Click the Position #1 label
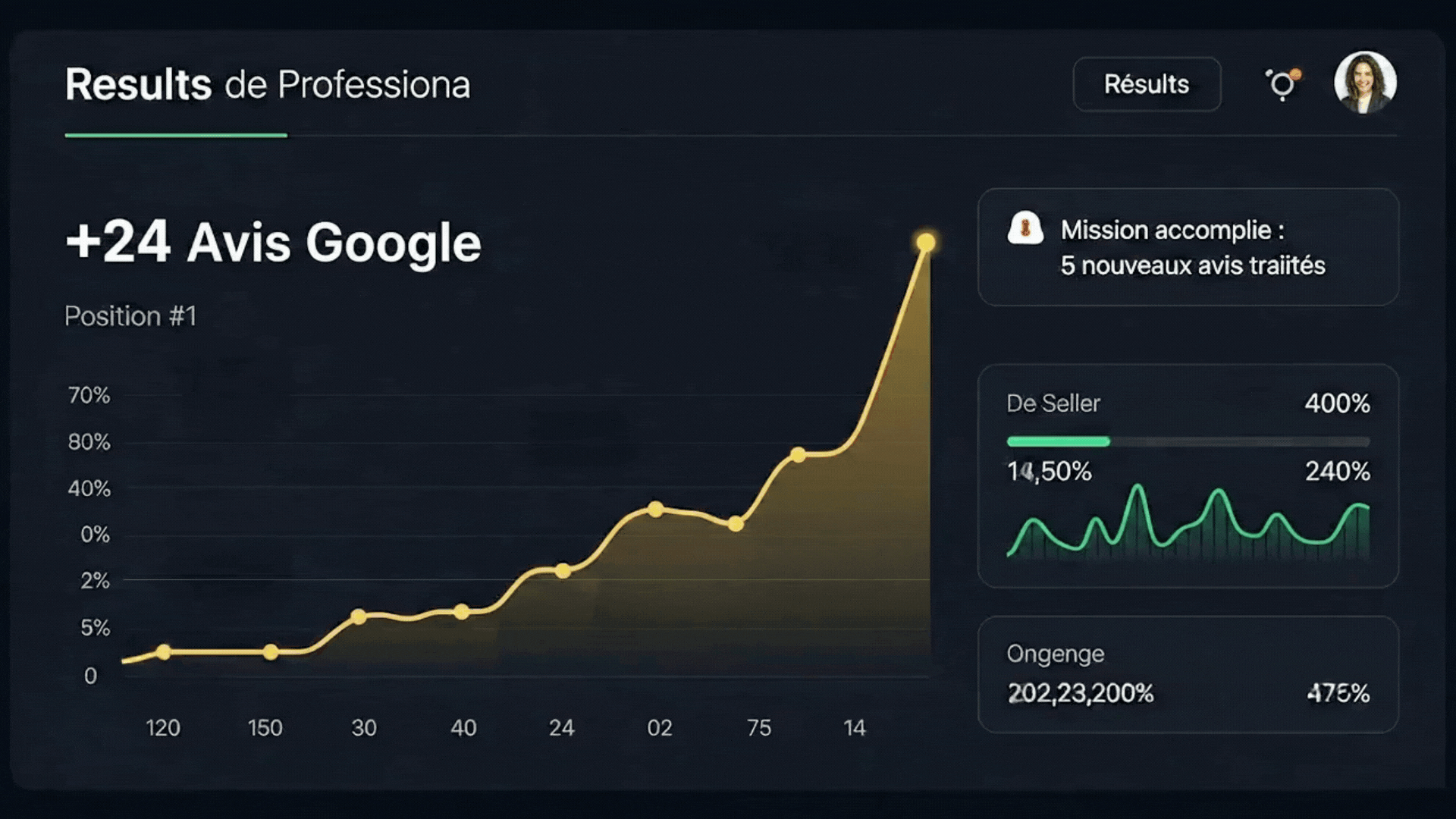 [130, 316]
